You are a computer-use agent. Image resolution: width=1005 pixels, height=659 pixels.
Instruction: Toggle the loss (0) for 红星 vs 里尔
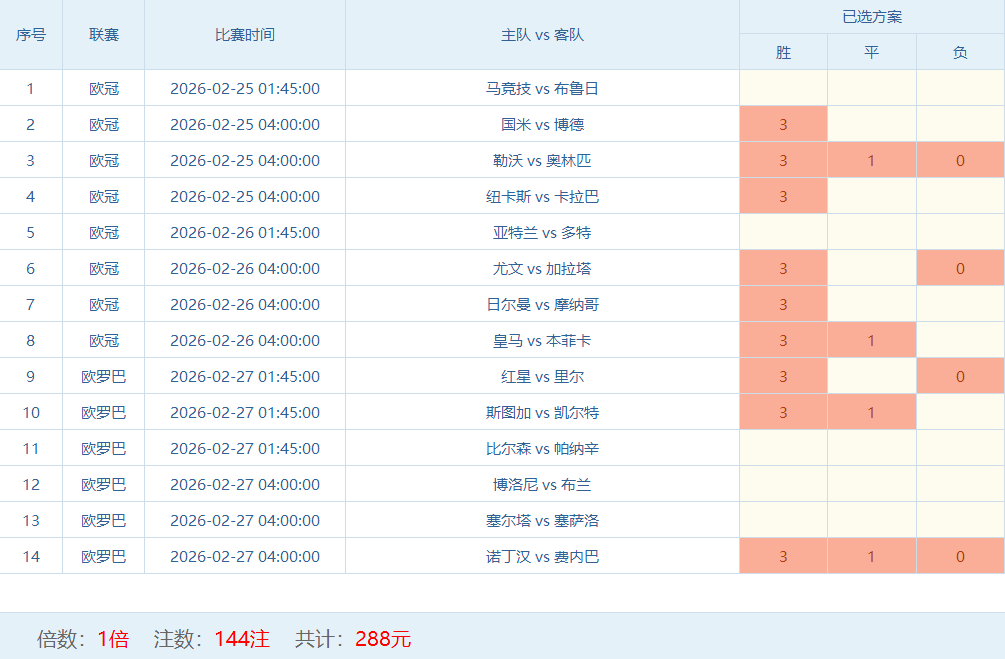[960, 376]
